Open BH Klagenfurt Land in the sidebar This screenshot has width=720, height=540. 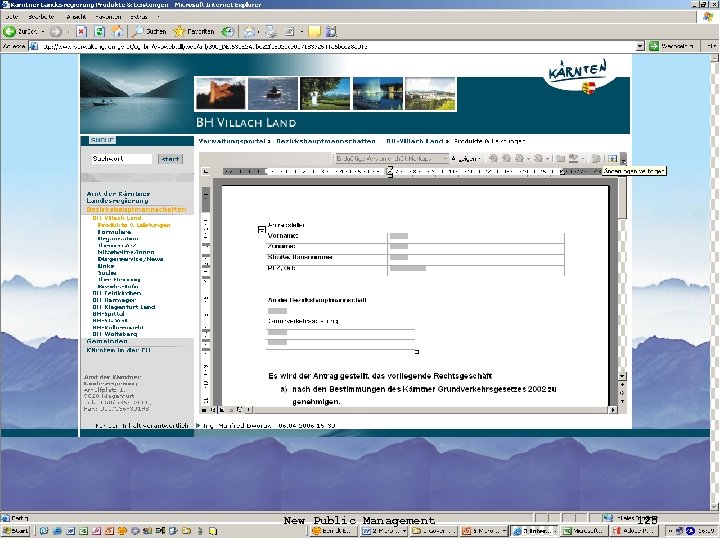point(124,307)
